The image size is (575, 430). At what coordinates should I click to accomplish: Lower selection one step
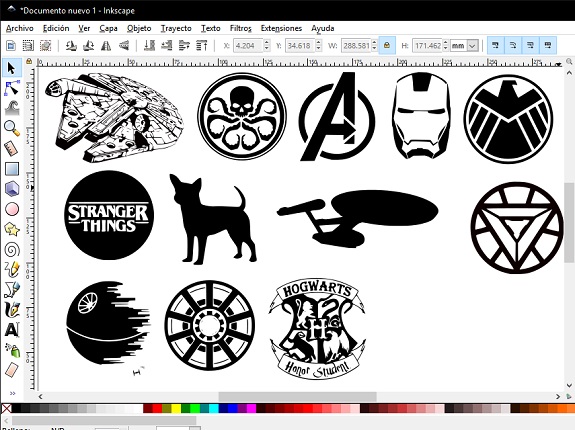pyautogui.click(x=167, y=45)
